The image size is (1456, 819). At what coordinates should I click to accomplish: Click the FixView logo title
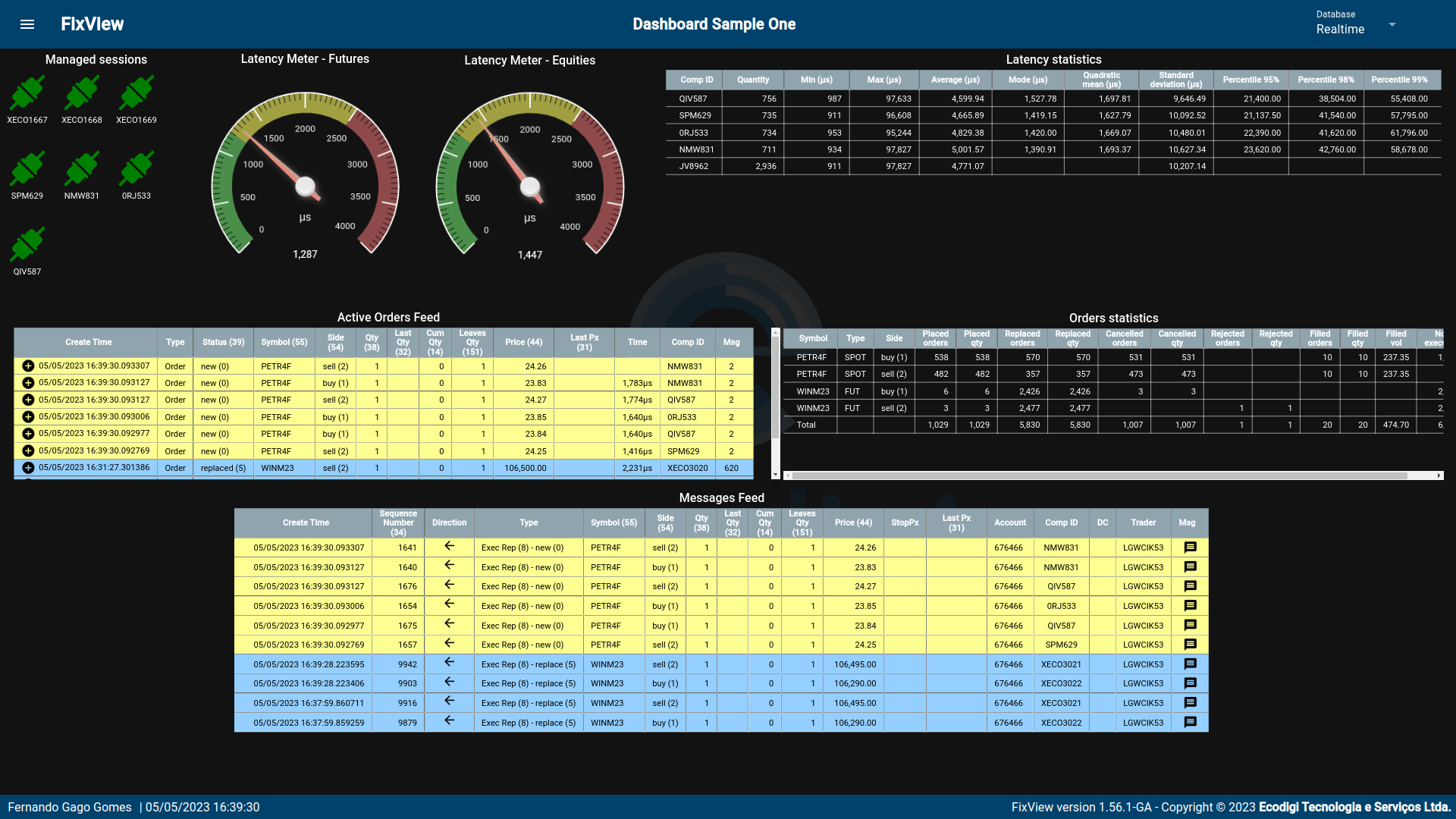93,24
